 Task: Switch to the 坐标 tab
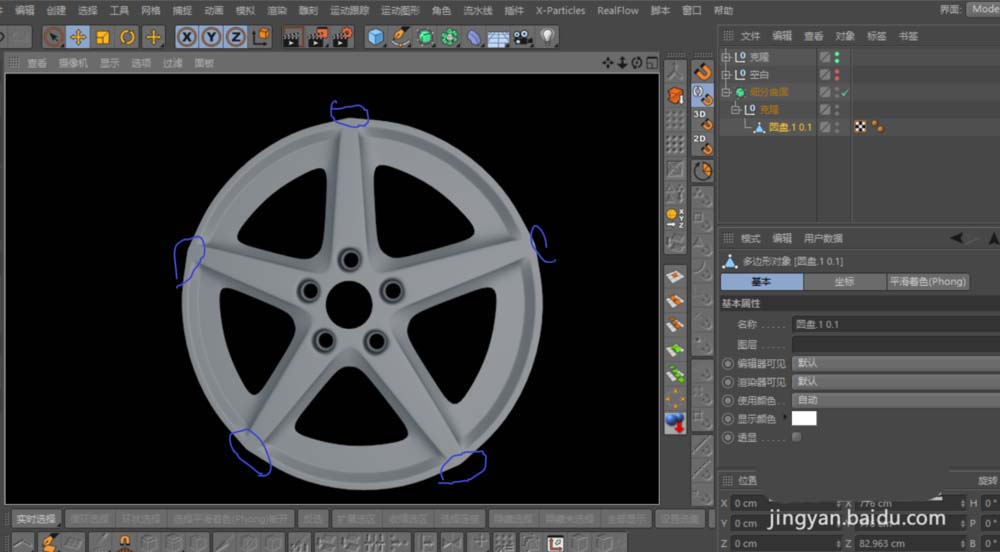click(843, 282)
